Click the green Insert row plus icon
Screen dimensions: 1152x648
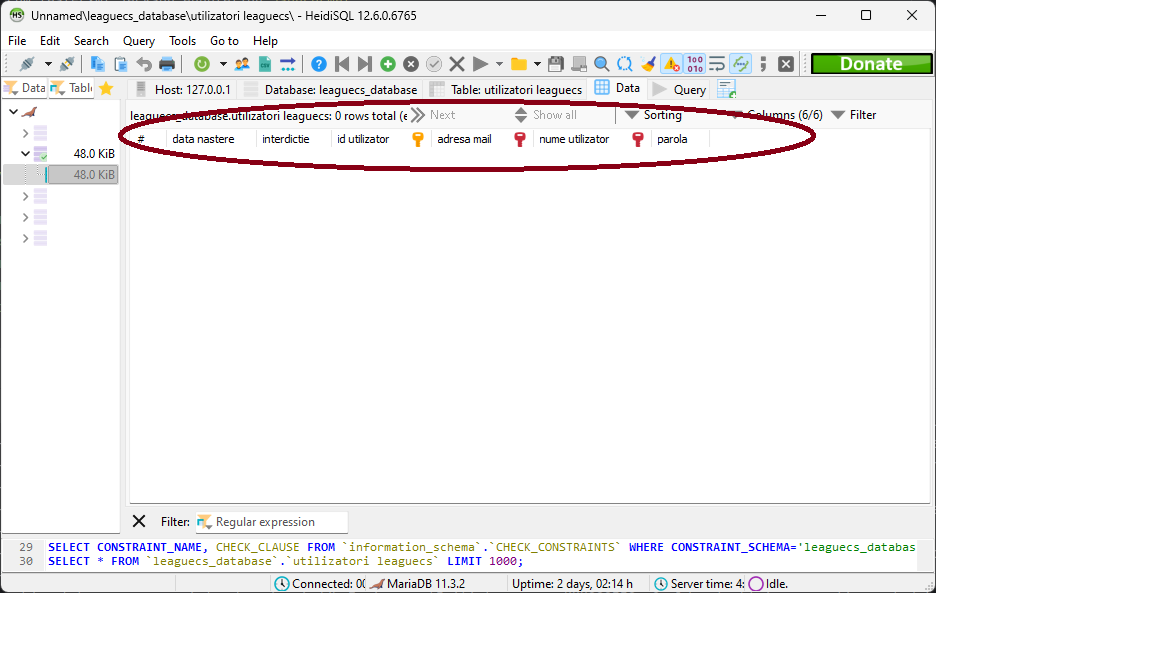click(388, 64)
